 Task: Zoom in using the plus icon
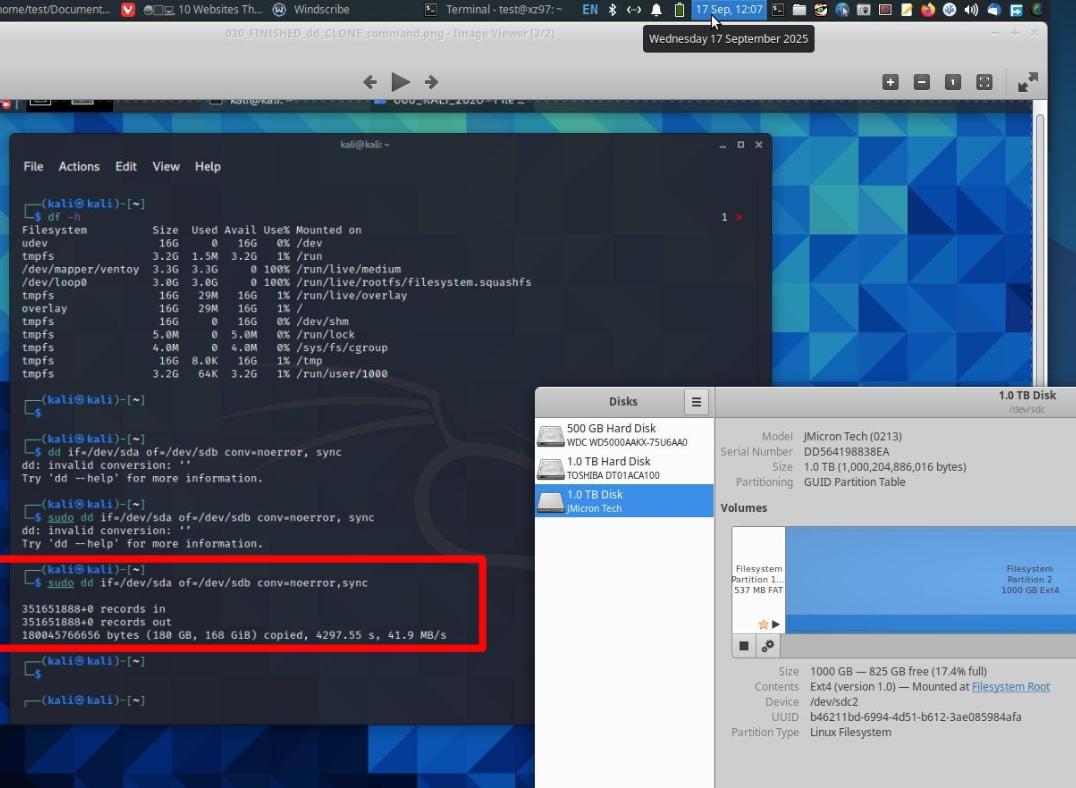(890, 82)
